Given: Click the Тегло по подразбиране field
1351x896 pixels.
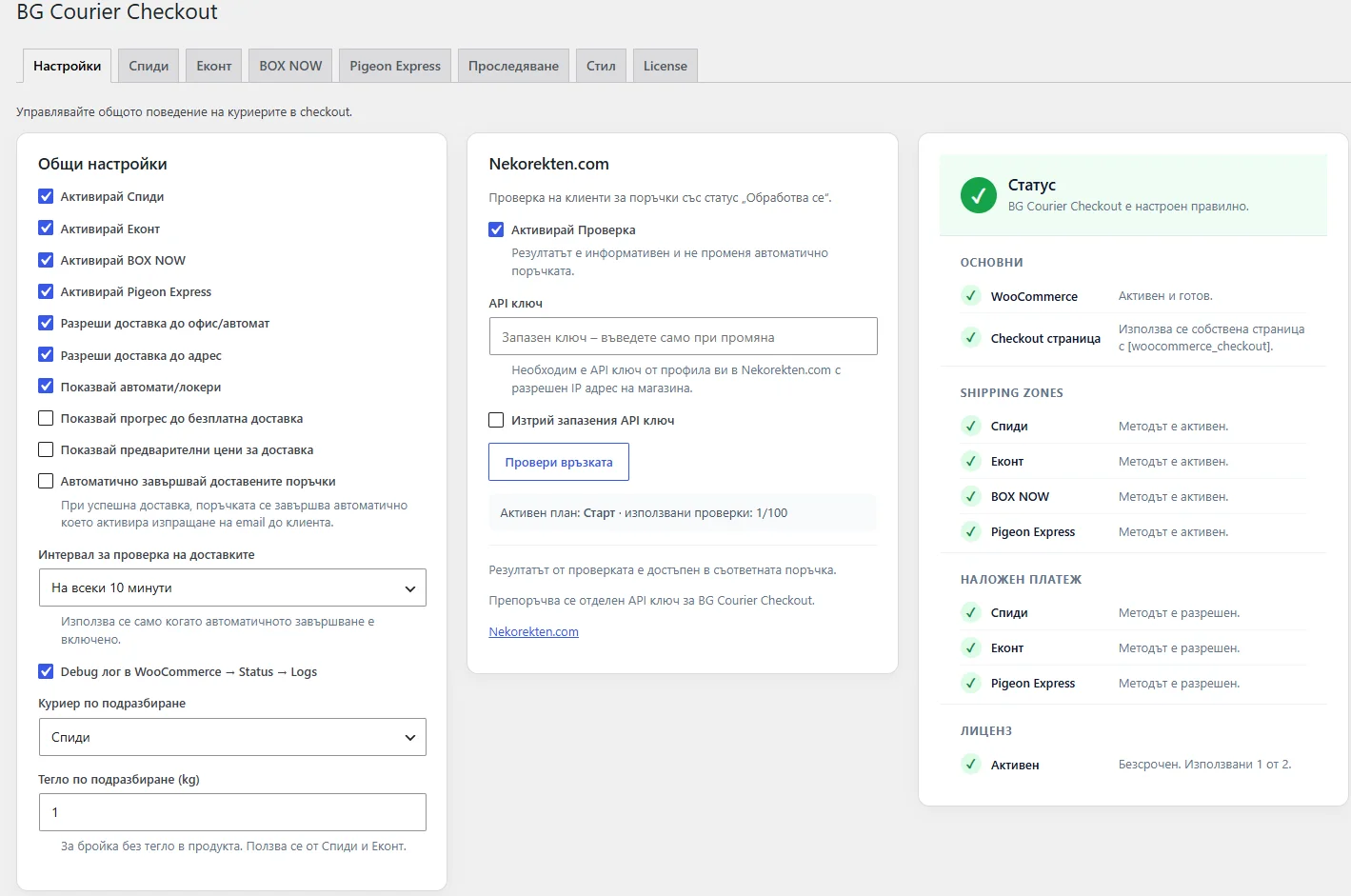Looking at the screenshot, I should (232, 812).
